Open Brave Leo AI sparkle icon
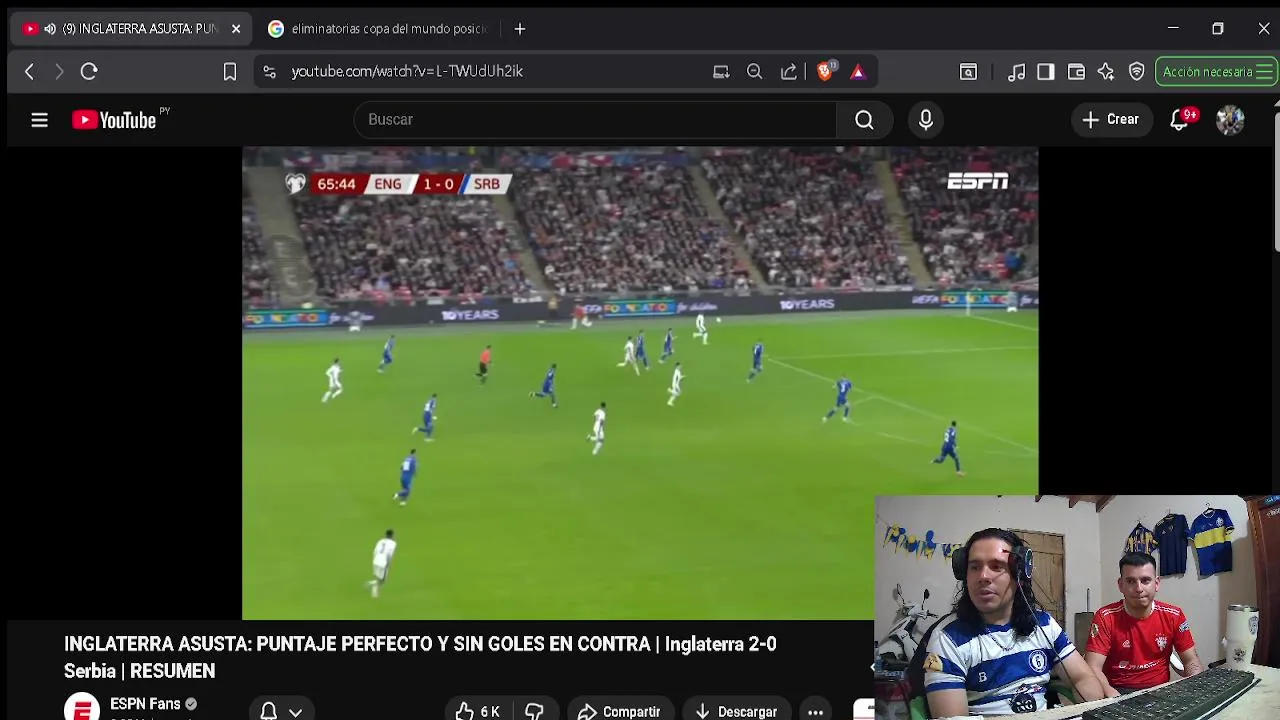1280x720 pixels. pos(1106,71)
